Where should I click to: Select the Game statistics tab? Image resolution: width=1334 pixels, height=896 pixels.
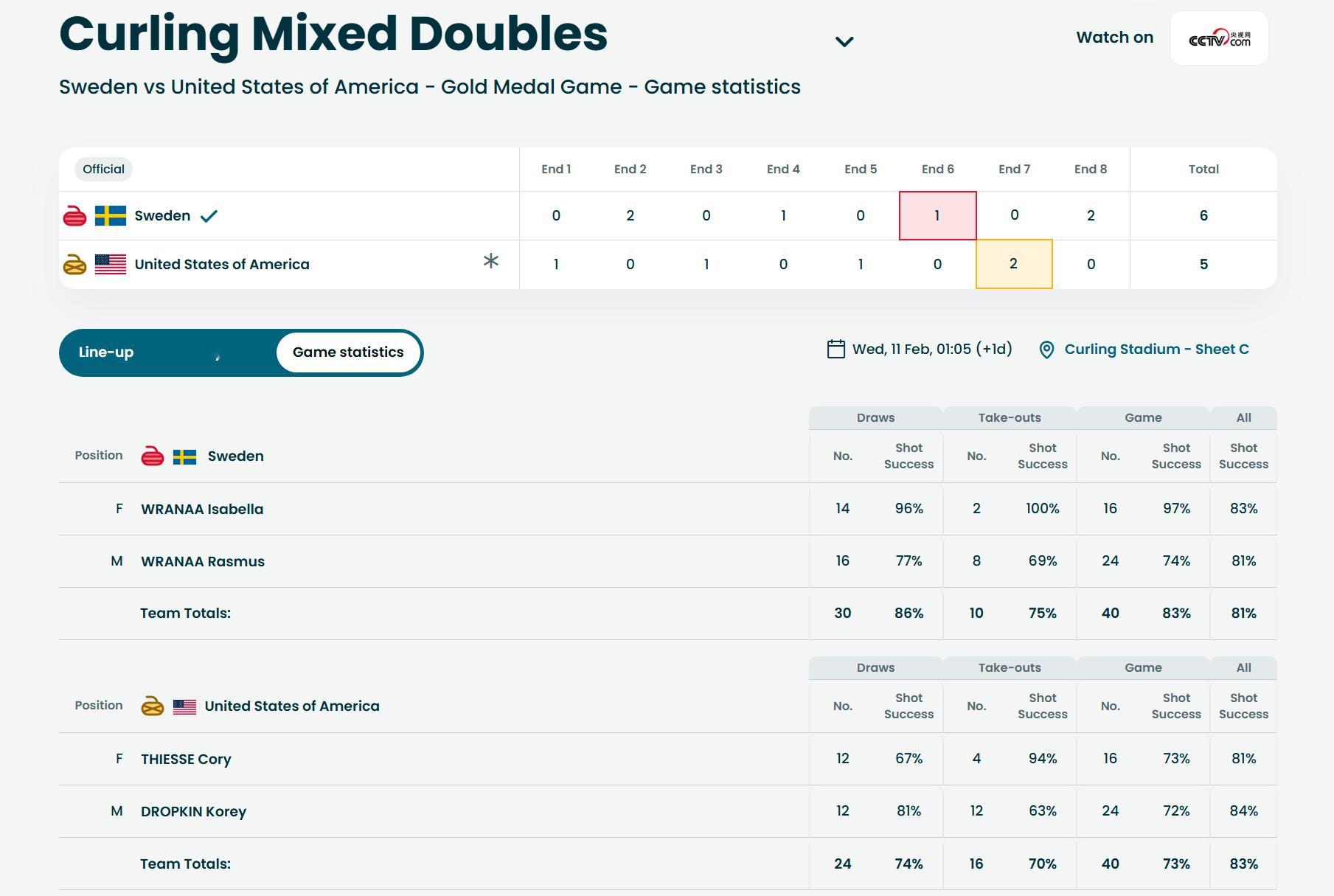(348, 353)
